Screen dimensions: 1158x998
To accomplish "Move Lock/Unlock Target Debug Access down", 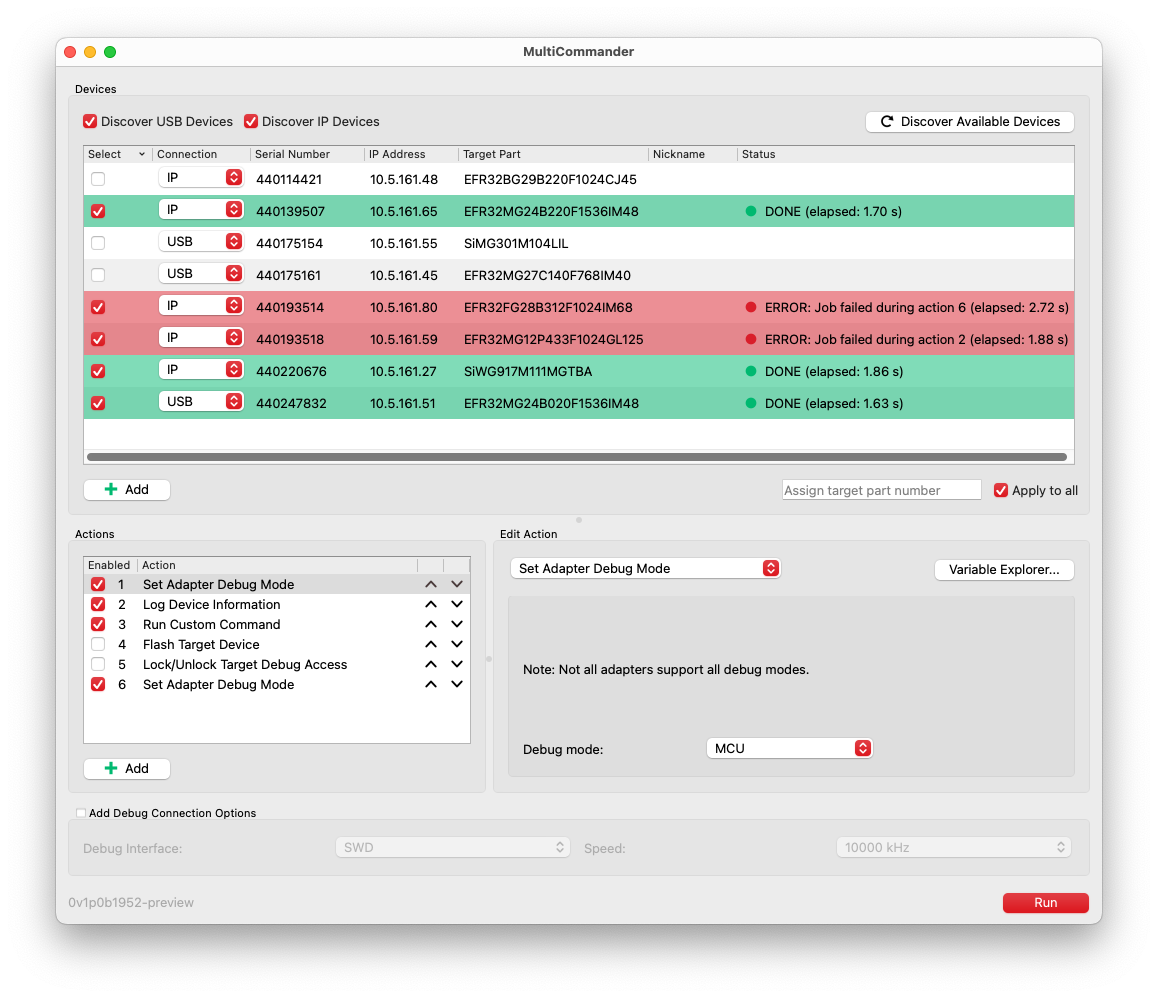I will pyautogui.click(x=457, y=665).
